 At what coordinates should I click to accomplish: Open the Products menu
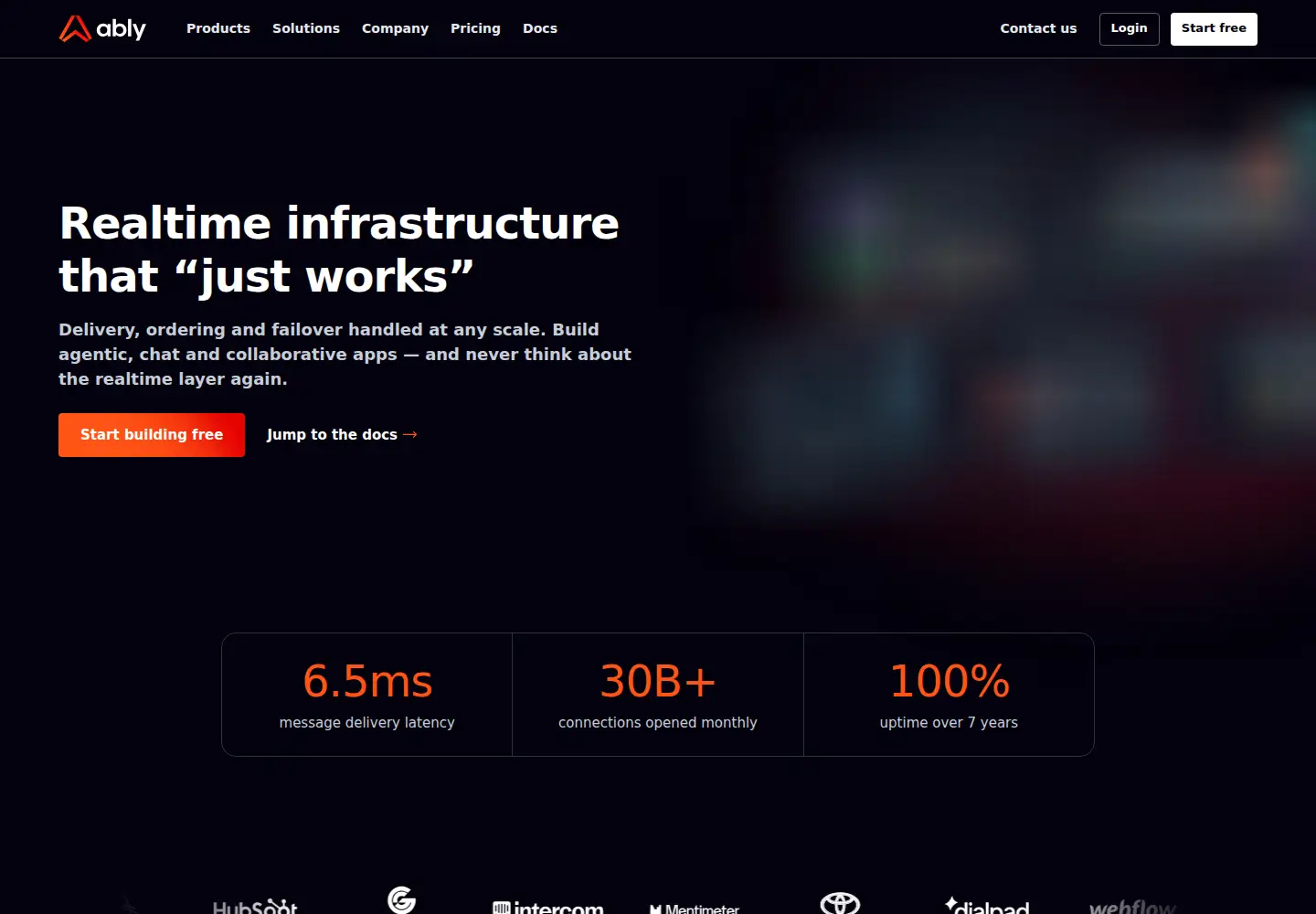tap(218, 28)
